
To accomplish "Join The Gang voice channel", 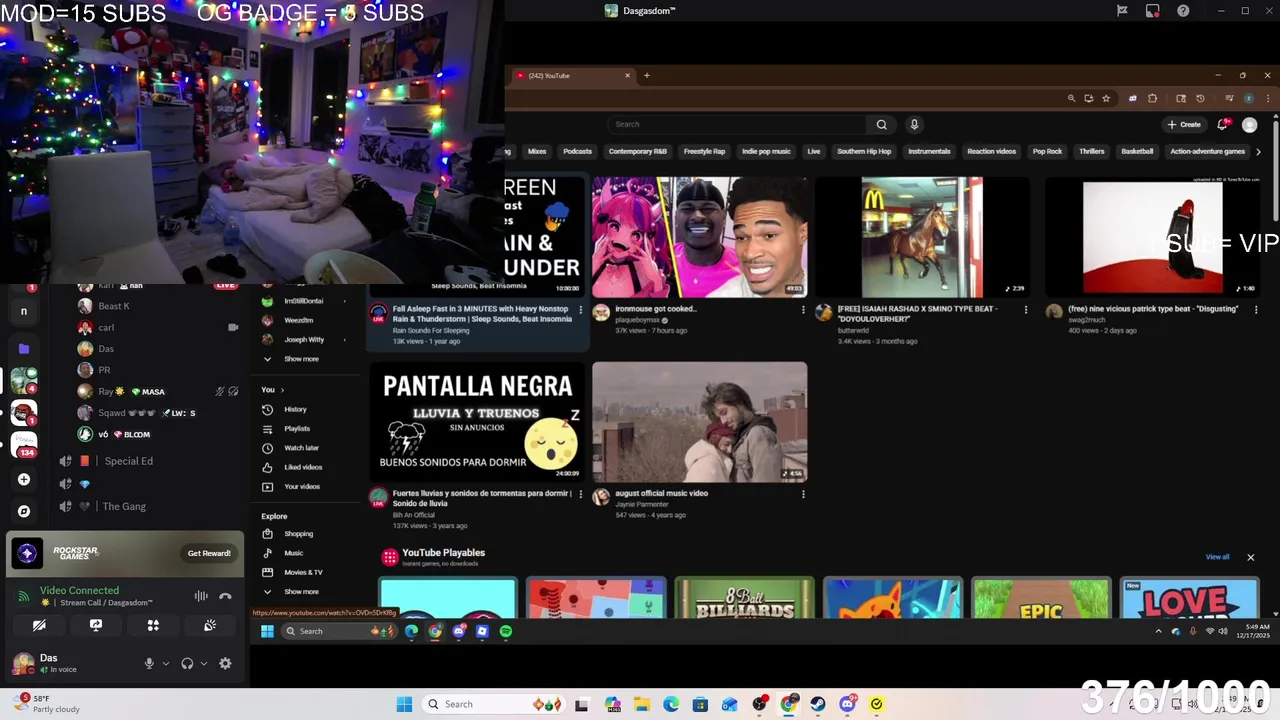I will (125, 506).
